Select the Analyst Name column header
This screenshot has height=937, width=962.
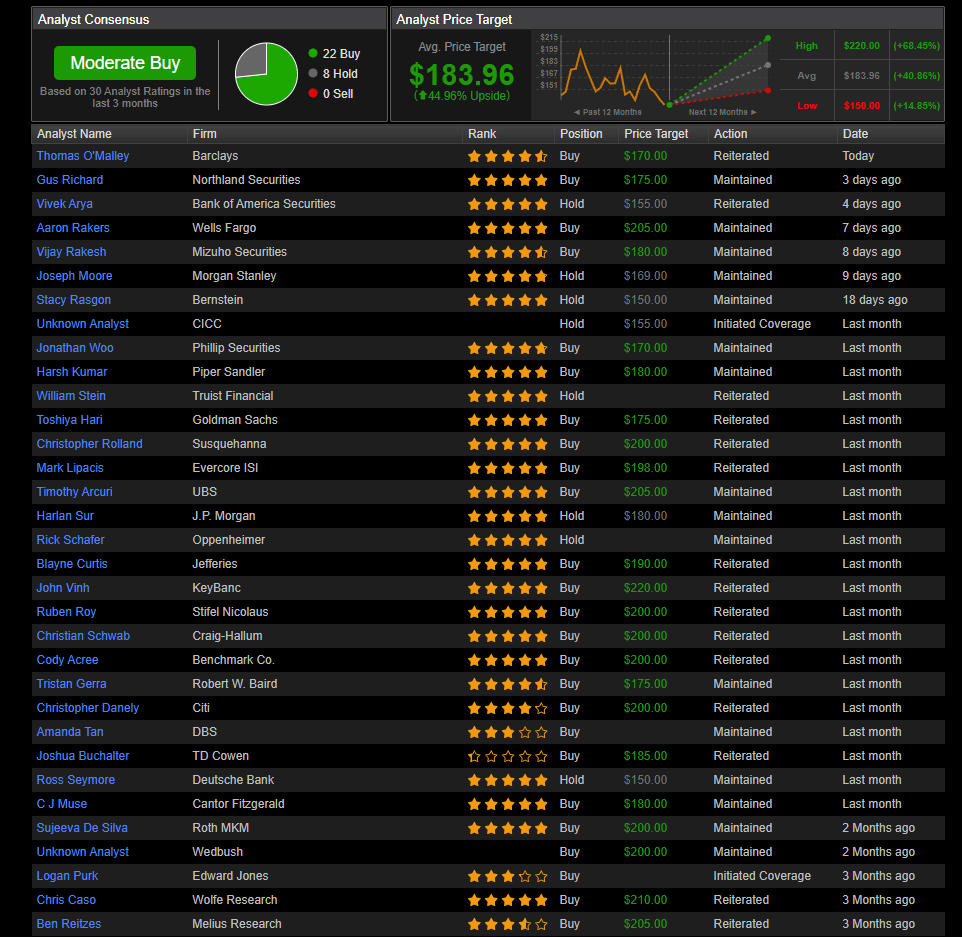point(74,134)
